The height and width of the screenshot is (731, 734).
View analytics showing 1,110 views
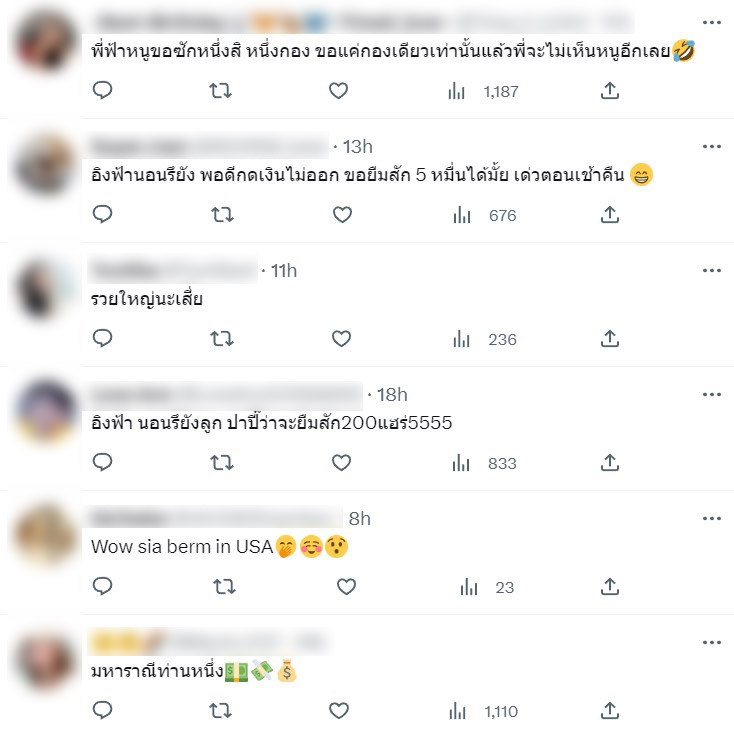pos(484,712)
